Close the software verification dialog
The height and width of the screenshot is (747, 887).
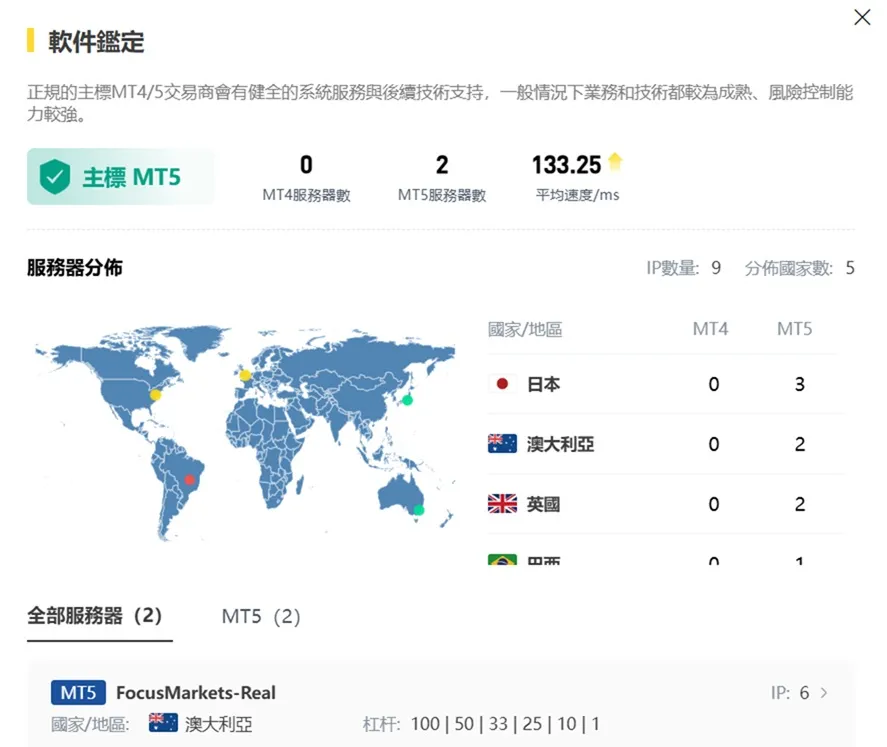point(862,17)
